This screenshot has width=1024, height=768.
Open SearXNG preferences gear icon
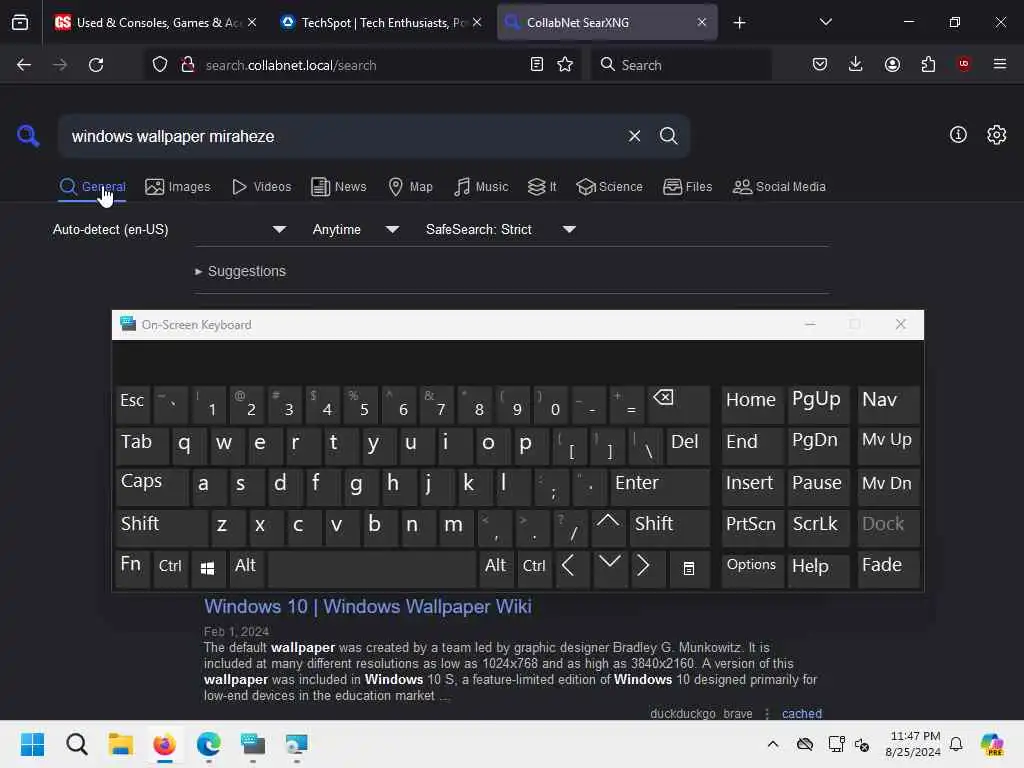997,135
